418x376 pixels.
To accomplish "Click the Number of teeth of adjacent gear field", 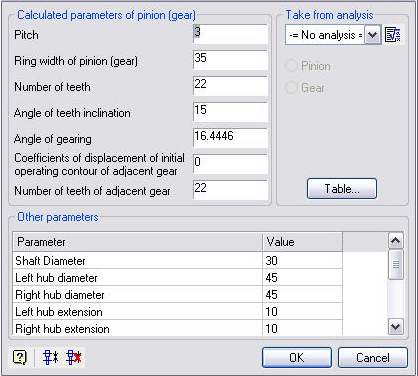I will [x=230, y=190].
